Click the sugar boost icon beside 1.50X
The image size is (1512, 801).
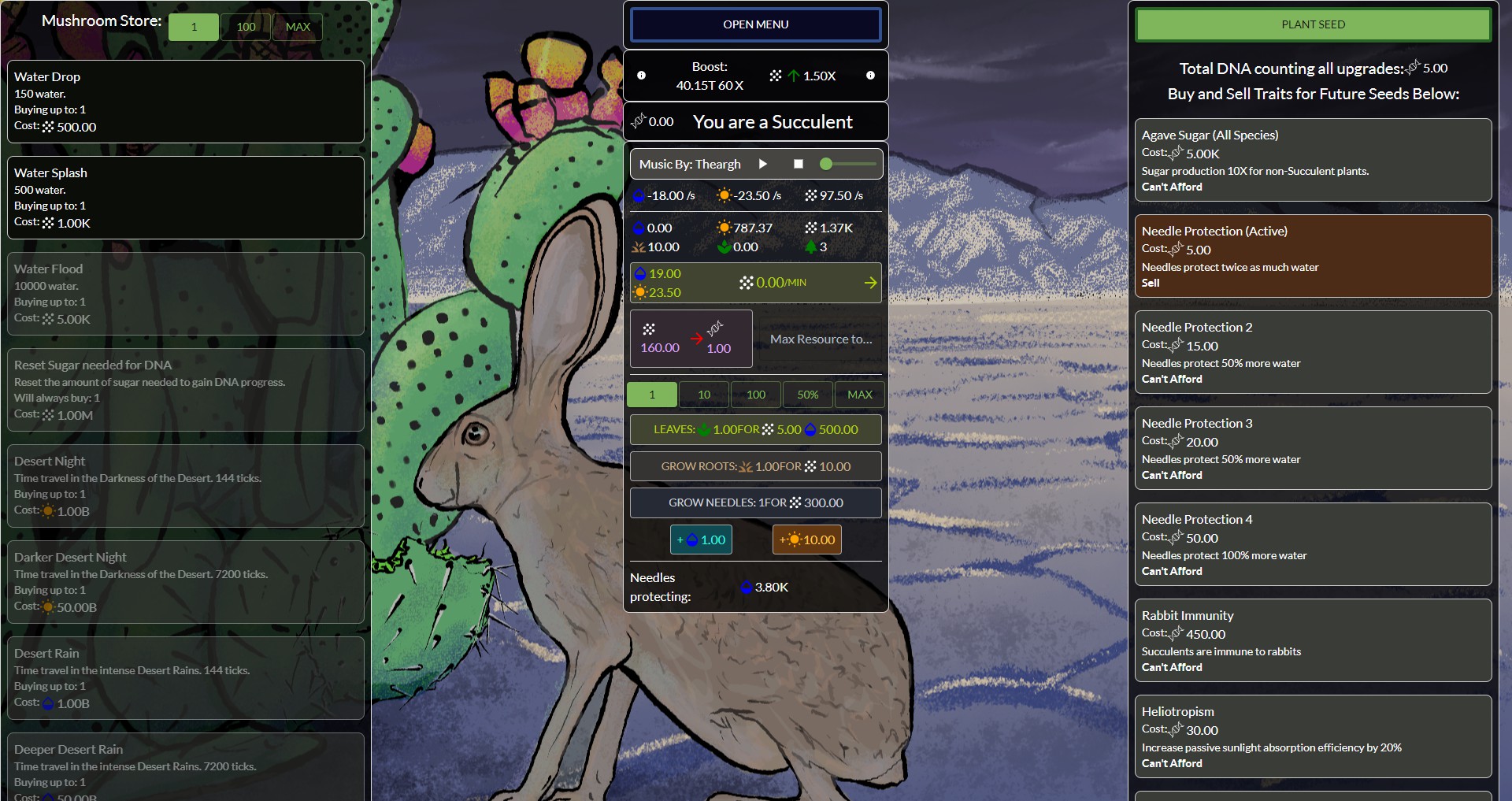click(776, 76)
